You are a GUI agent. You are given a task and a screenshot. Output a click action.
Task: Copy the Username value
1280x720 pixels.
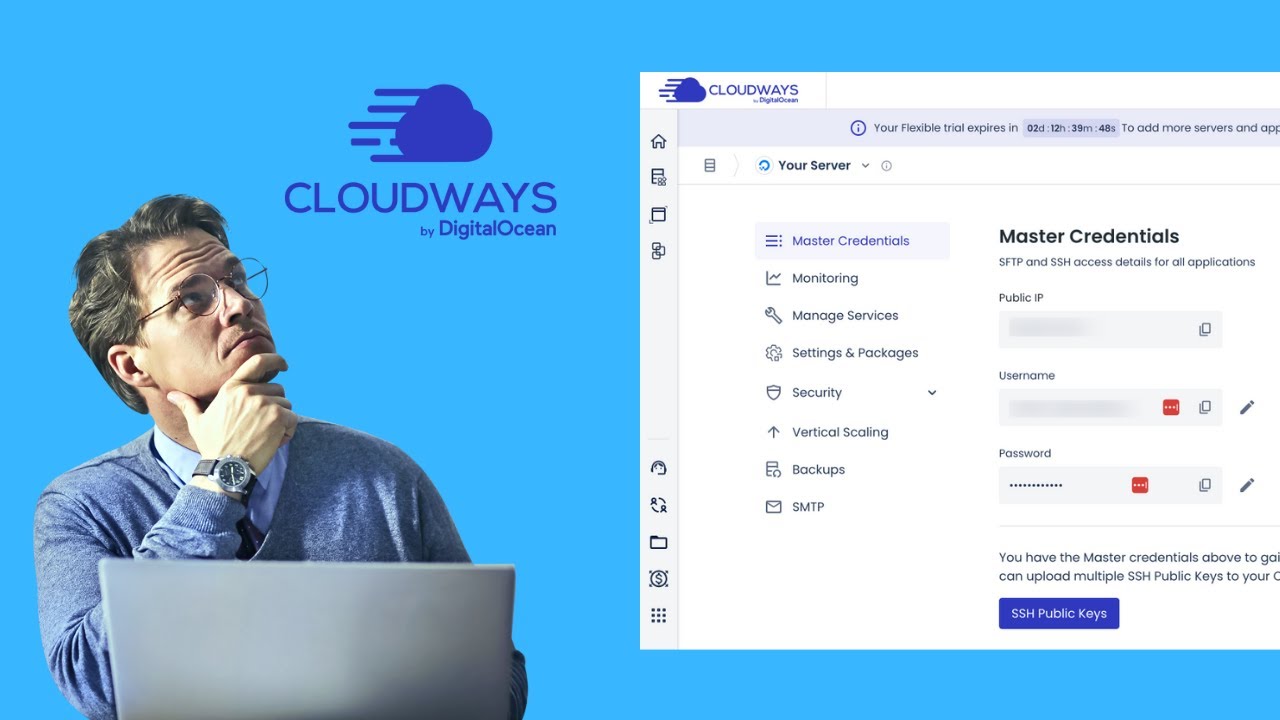(1205, 407)
